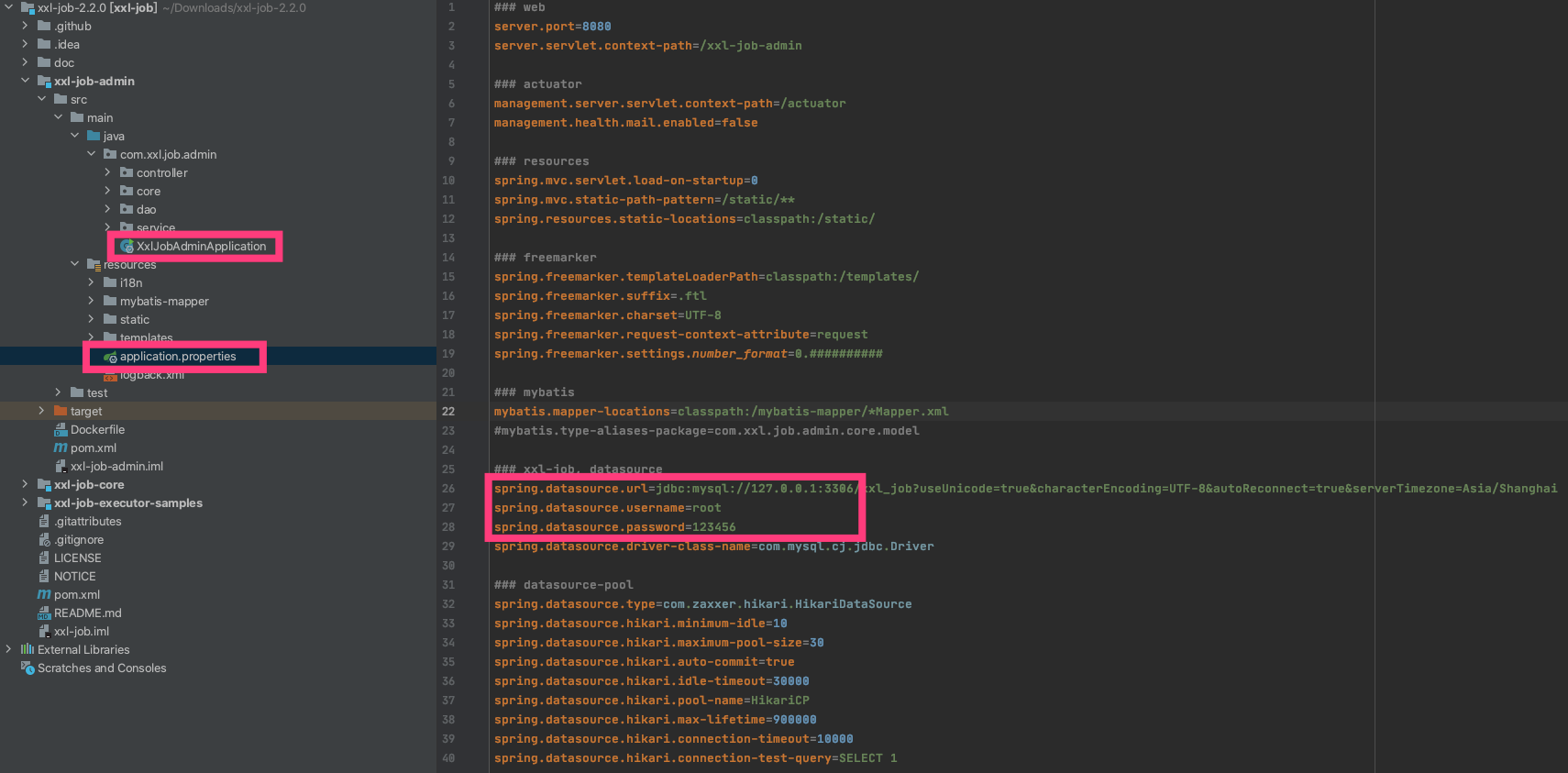Click the application.properties Spring config icon
Image resolution: width=1568 pixels, height=773 pixels.
click(110, 357)
